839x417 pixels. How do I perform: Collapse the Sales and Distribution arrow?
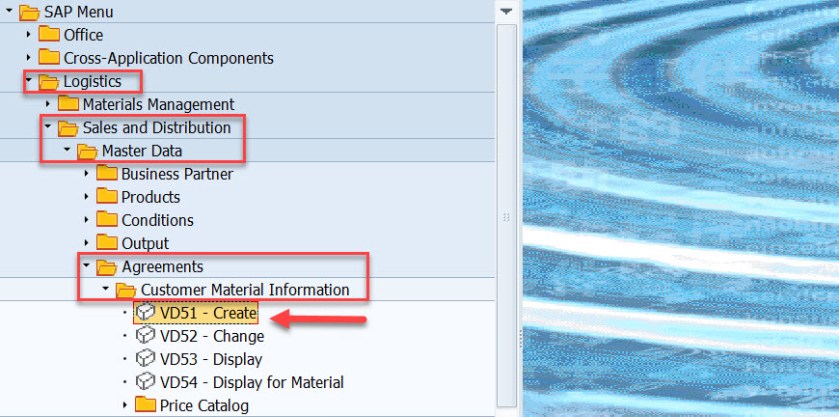coord(48,127)
